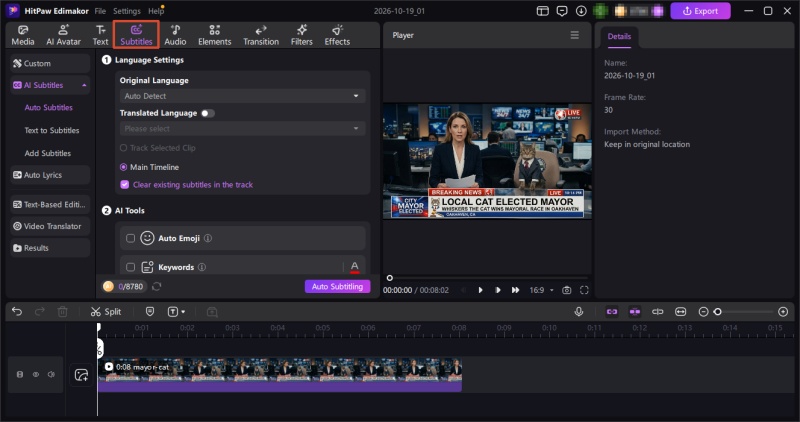The width and height of the screenshot is (800, 422).
Task: Click the Auto Subtitling button
Action: [x=337, y=286]
